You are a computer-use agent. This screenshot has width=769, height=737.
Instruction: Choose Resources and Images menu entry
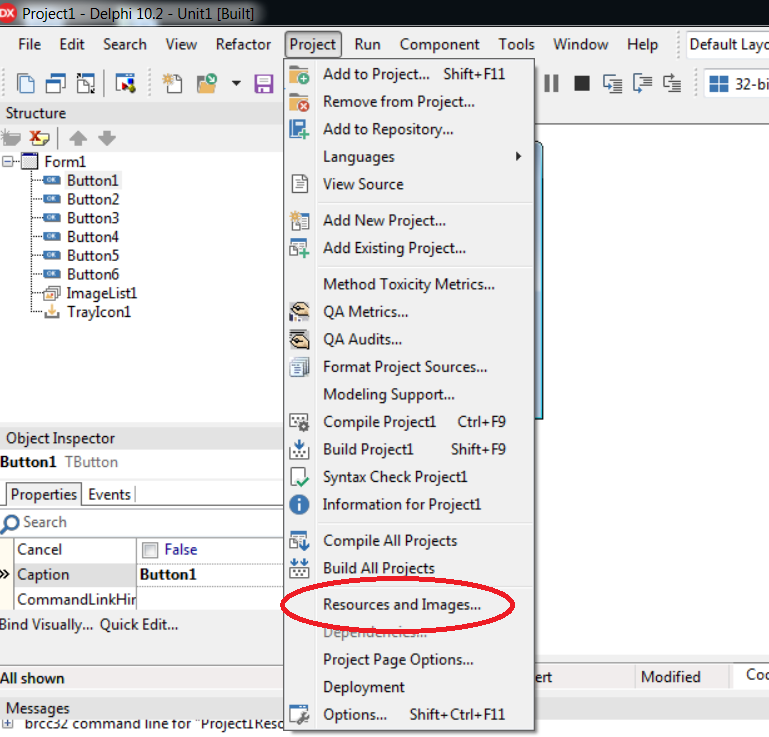pos(409,604)
